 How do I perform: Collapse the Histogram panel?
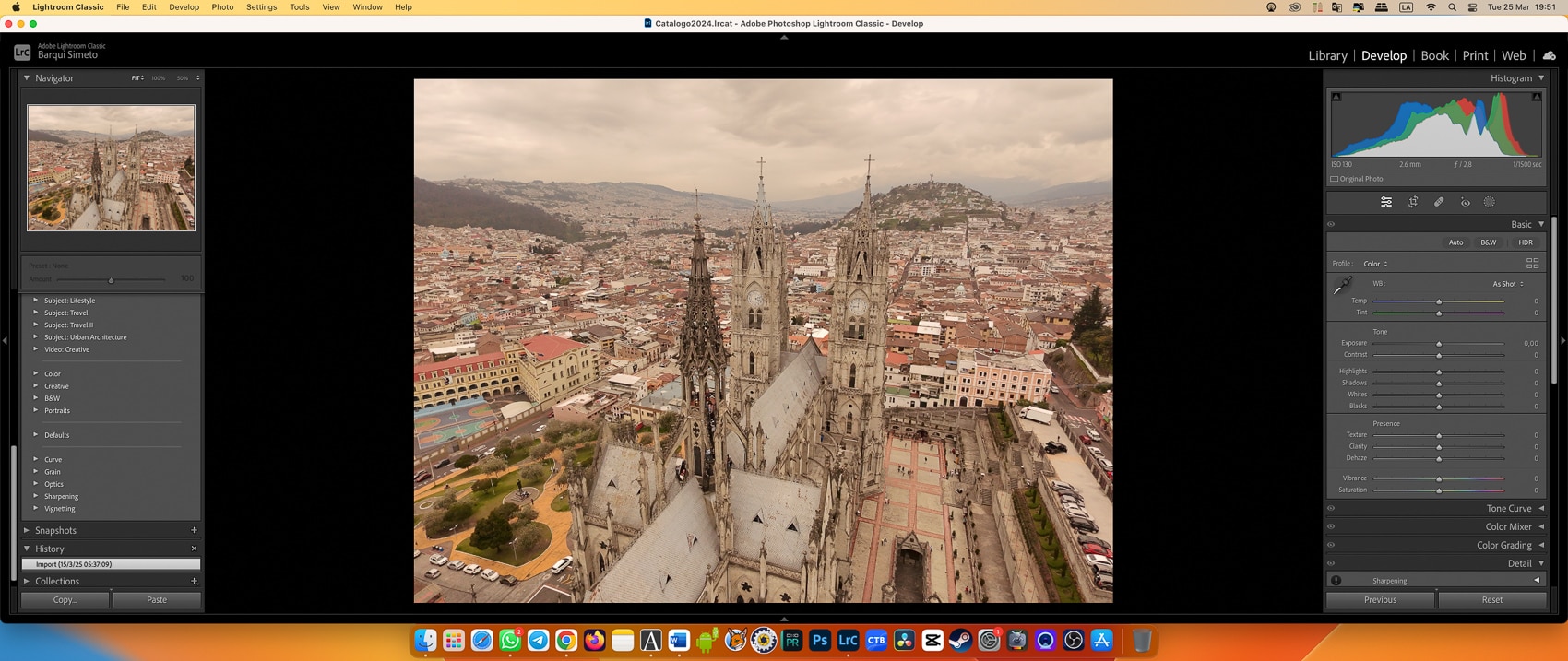[x=1541, y=78]
